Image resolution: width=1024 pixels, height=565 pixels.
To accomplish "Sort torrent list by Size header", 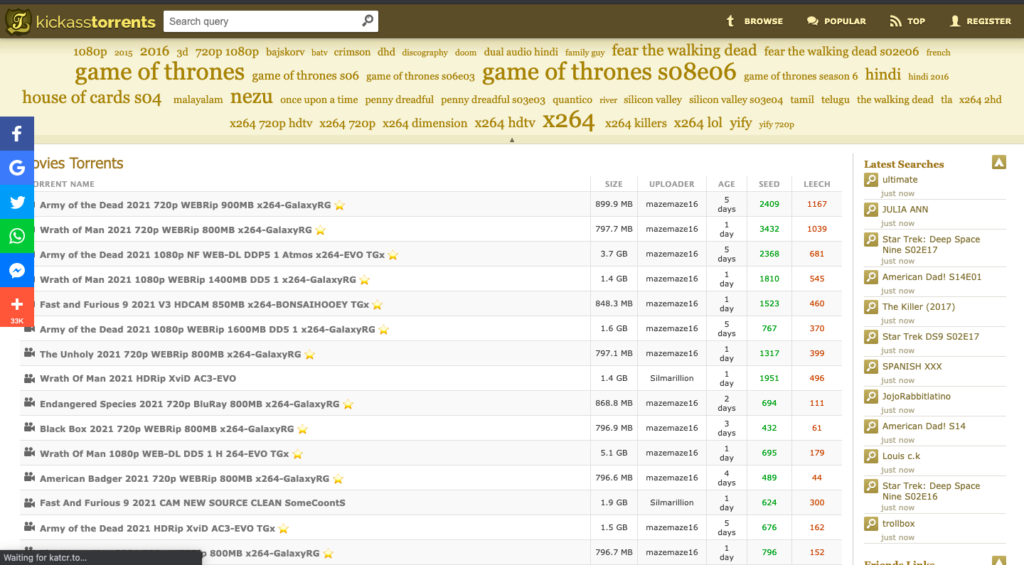I will (x=613, y=184).
